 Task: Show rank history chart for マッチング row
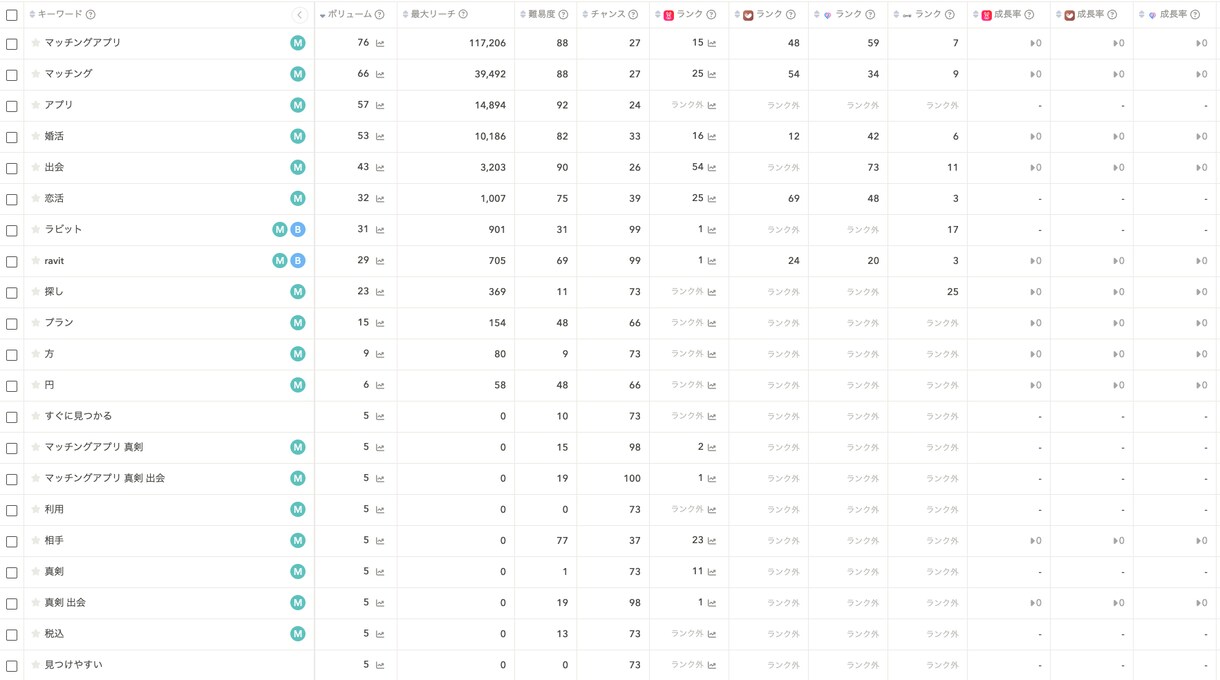tap(712, 75)
